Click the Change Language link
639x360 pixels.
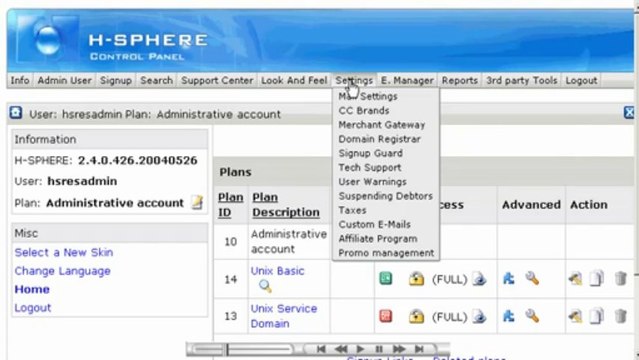(62, 271)
